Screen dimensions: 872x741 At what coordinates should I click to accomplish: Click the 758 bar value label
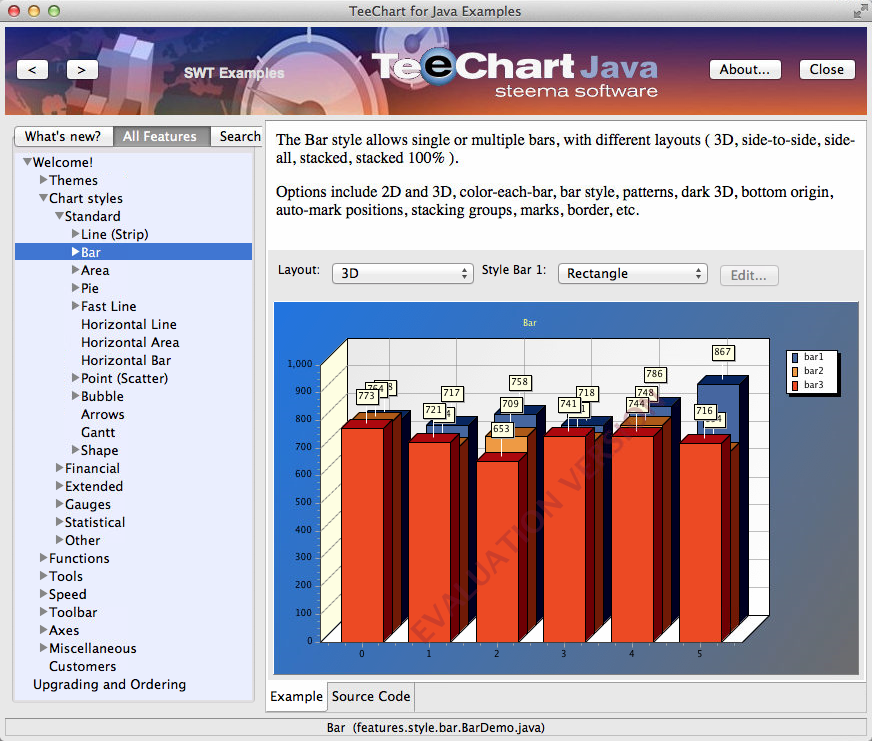(519, 382)
